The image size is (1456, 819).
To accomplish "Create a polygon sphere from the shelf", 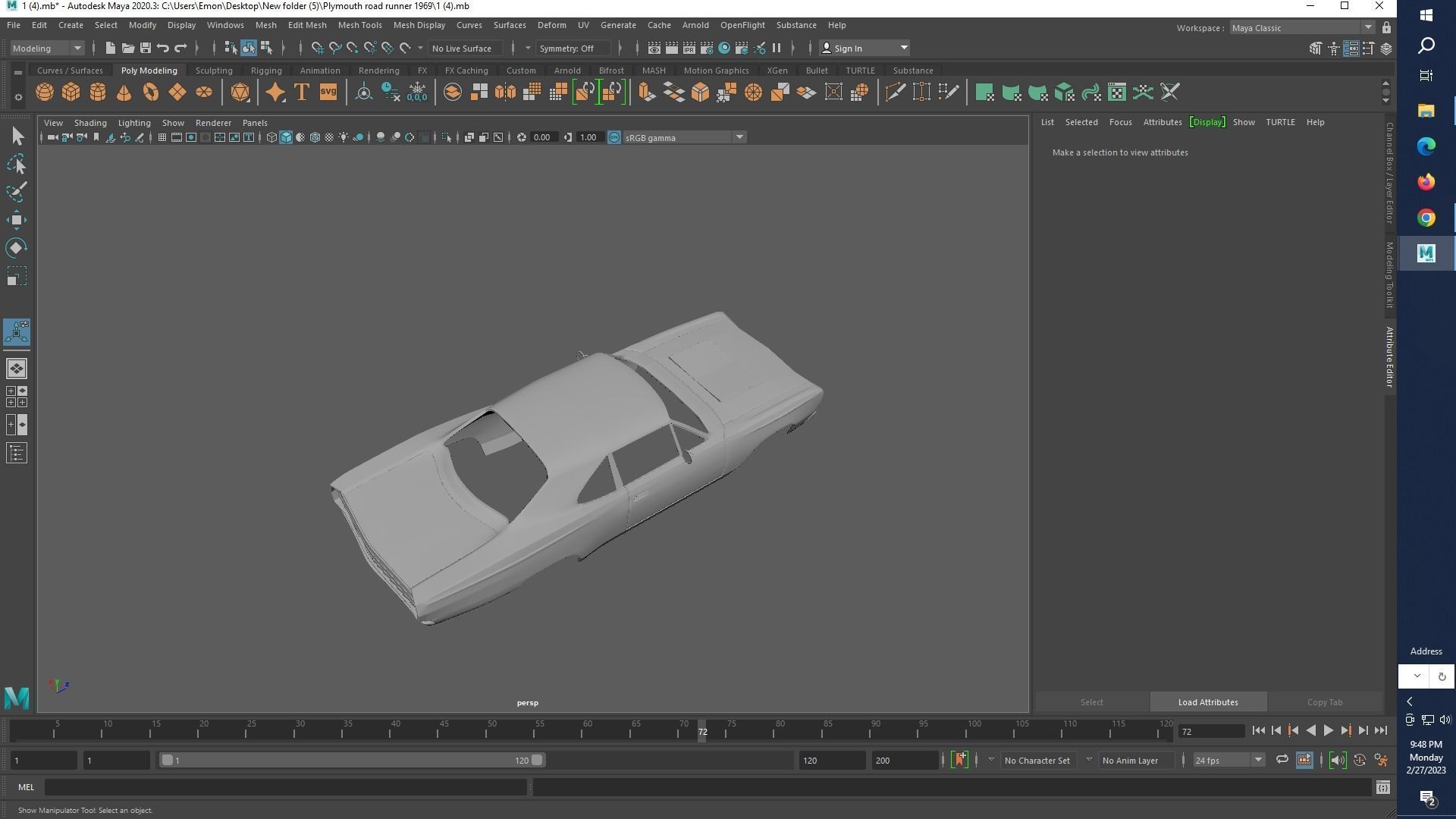I will point(45,93).
